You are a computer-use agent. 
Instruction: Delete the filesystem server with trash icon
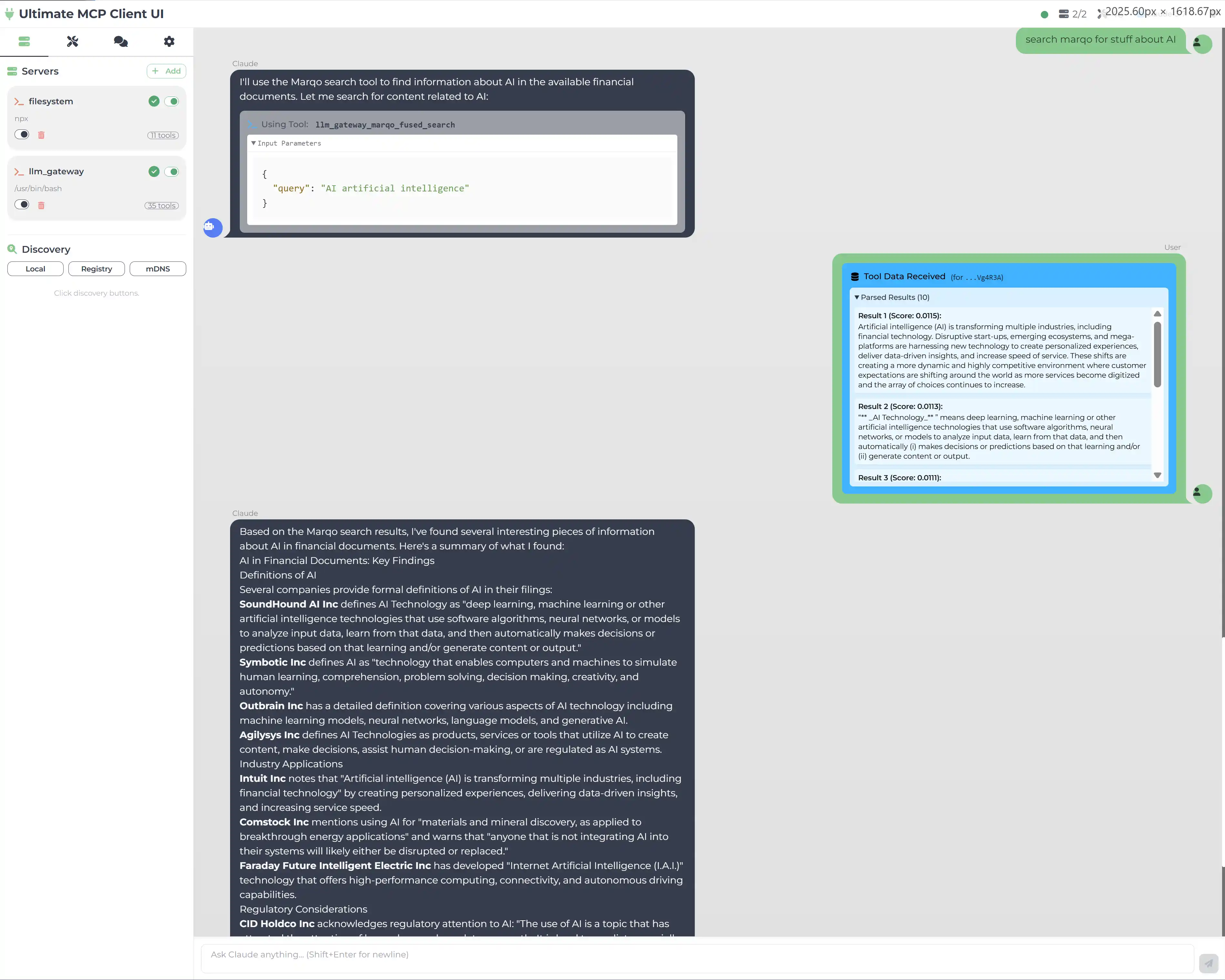point(41,135)
